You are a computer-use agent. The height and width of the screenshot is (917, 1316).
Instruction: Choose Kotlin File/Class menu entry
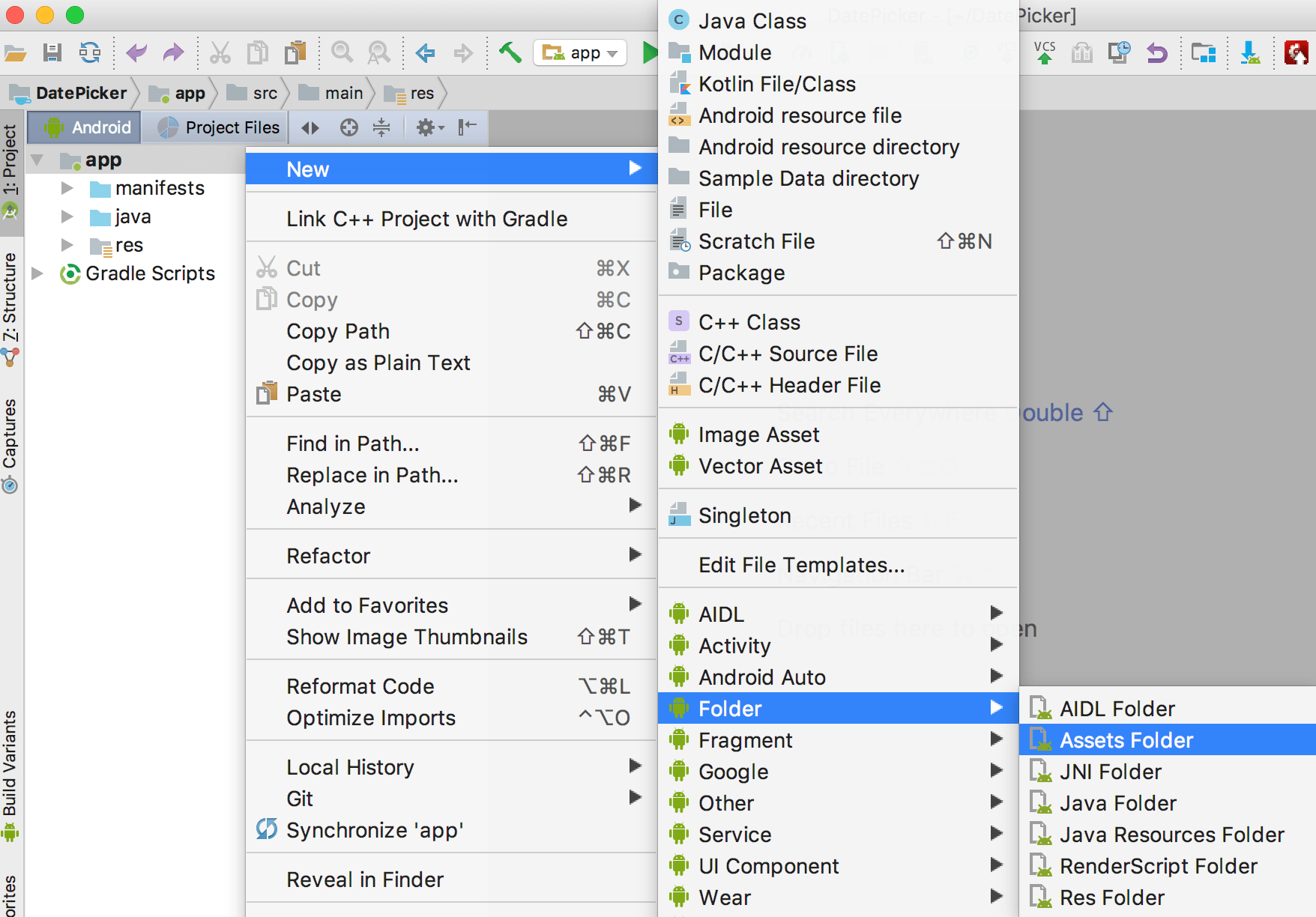776,84
